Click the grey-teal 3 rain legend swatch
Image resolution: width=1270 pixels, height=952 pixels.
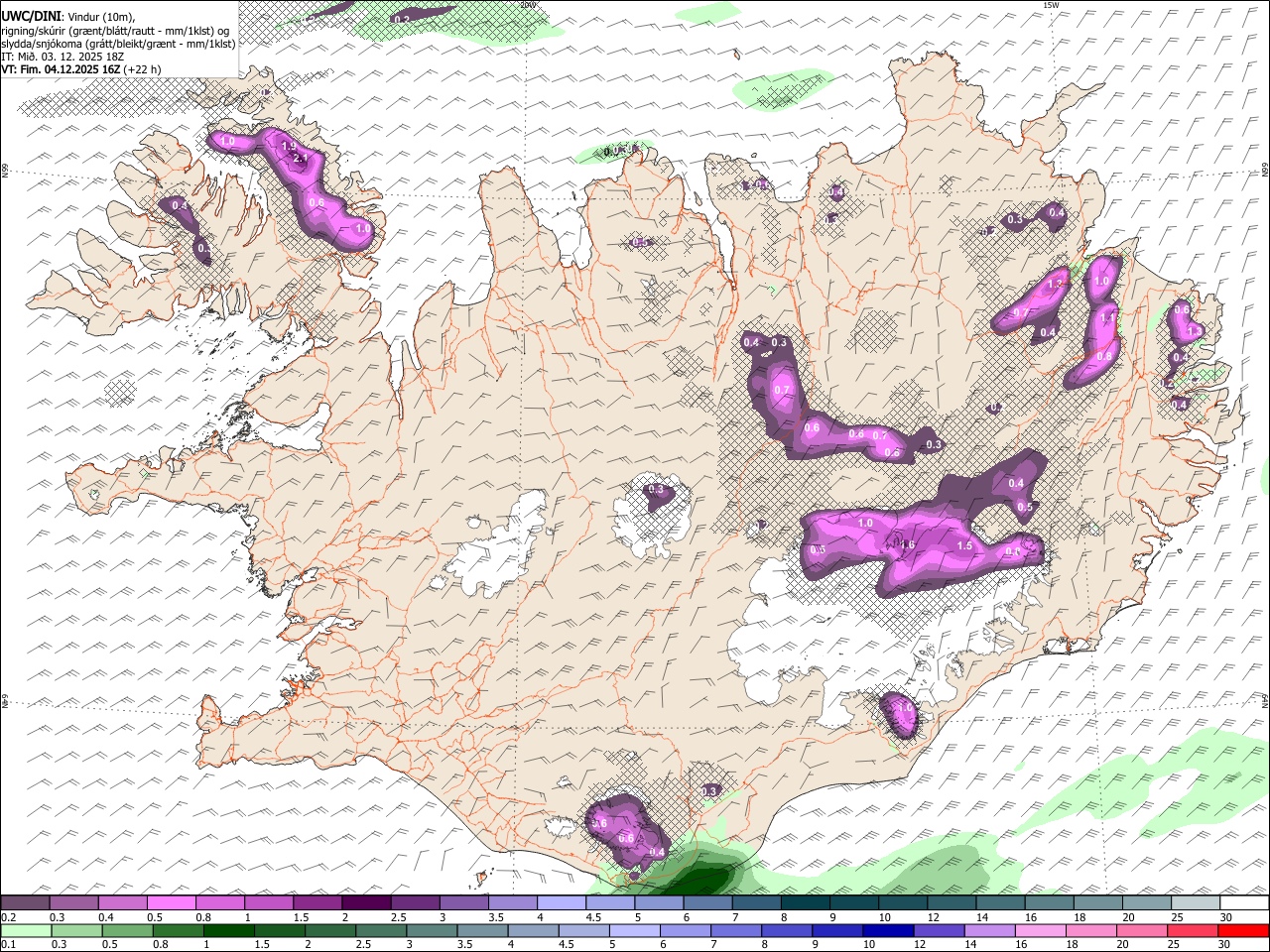click(x=432, y=930)
